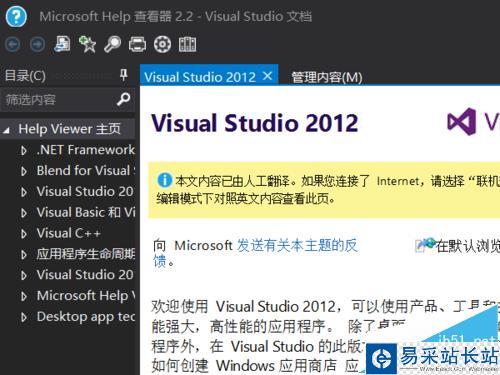Image resolution: width=500 pixels, height=375 pixels.
Task: Close the Visual Studio 2012 tab
Action: [267, 76]
